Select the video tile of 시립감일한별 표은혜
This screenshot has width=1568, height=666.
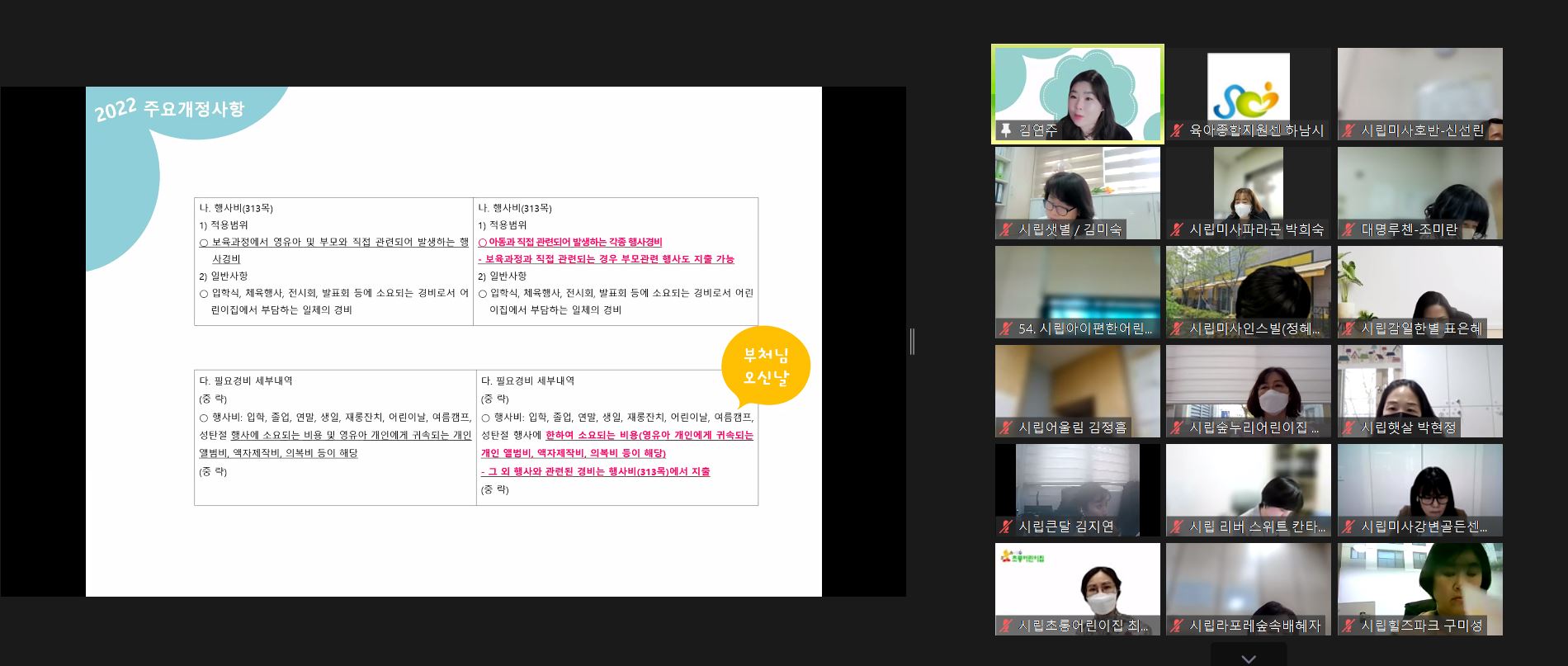click(1420, 292)
